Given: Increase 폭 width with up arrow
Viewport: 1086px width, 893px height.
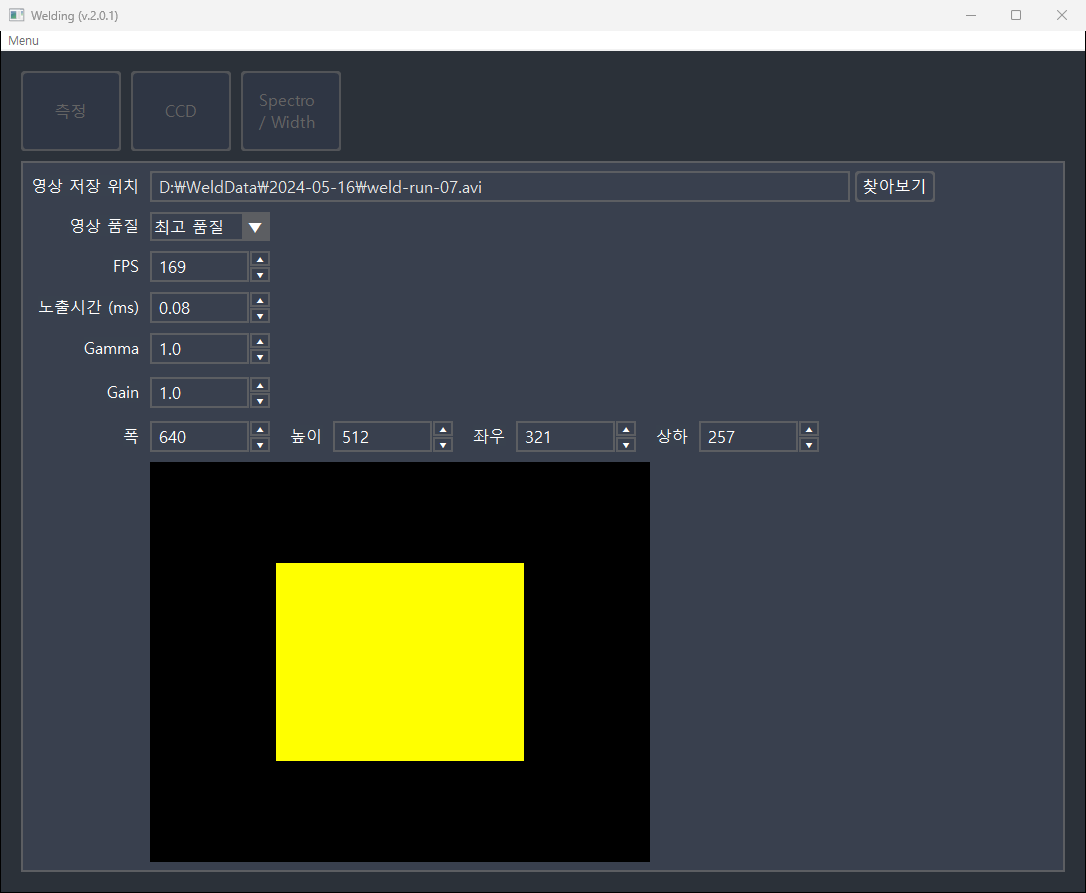Looking at the screenshot, I should tap(260, 430).
